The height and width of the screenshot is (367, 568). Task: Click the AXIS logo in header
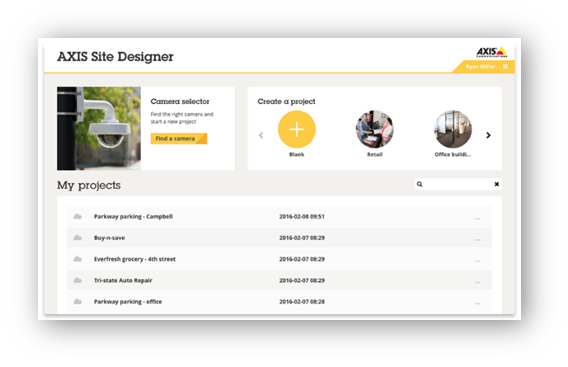(491, 52)
